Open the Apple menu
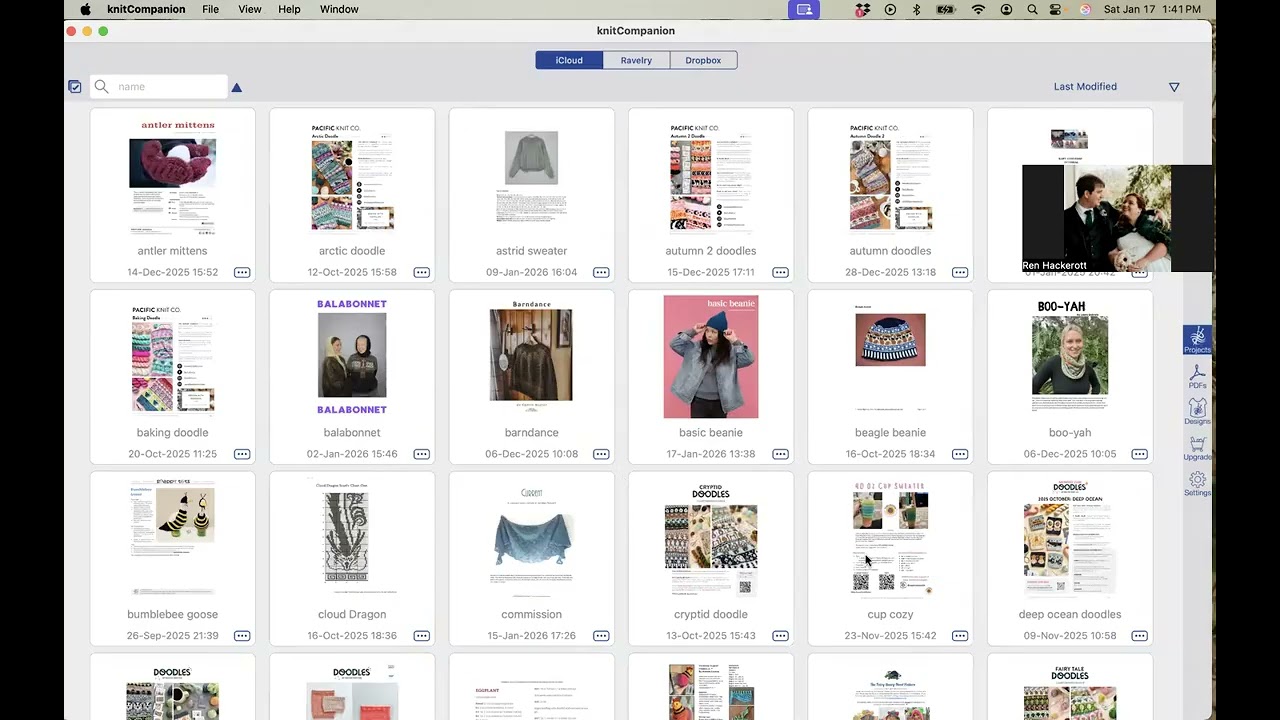The height and width of the screenshot is (720, 1280). click(85, 9)
